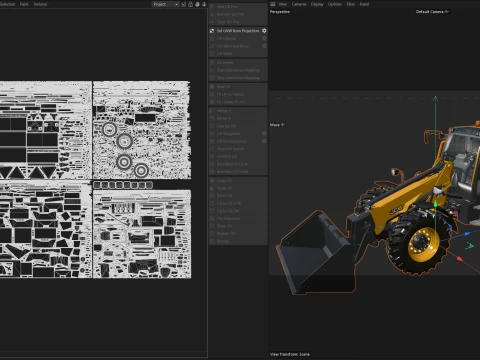
Task: Click the Fit UV to Canvas icon
Action: (x=212, y=94)
